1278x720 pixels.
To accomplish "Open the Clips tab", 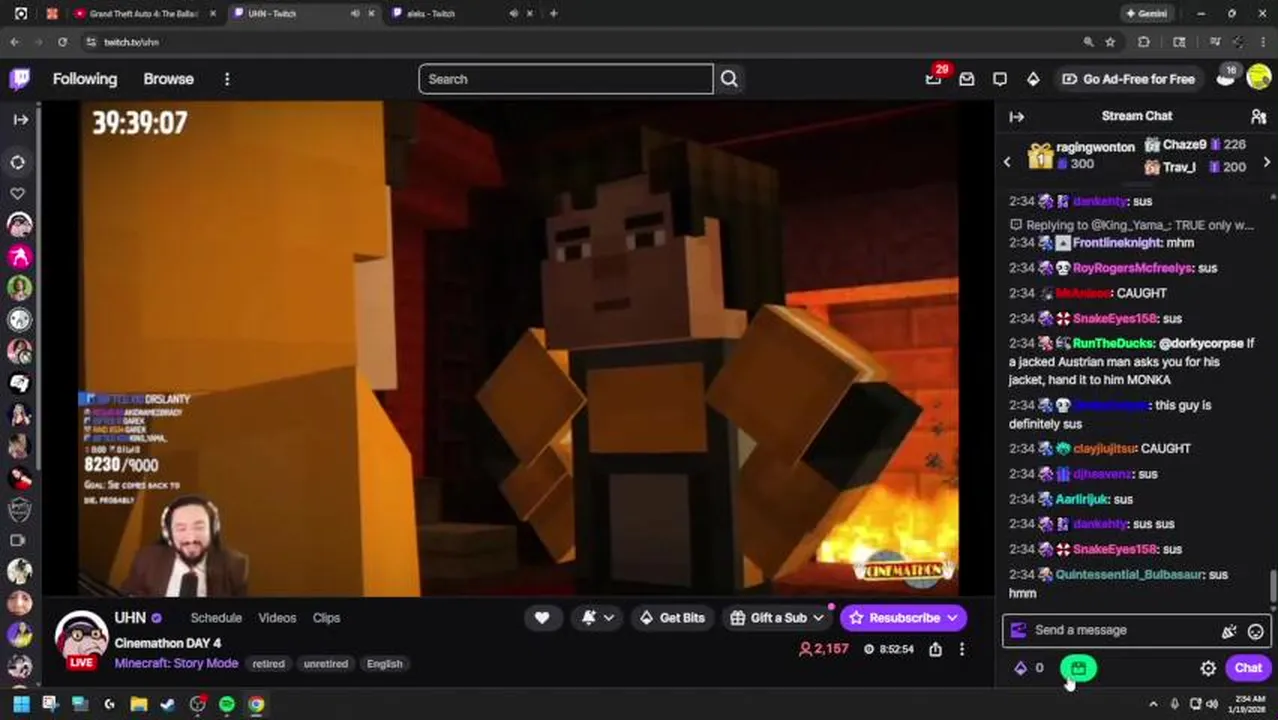I will [x=326, y=618].
